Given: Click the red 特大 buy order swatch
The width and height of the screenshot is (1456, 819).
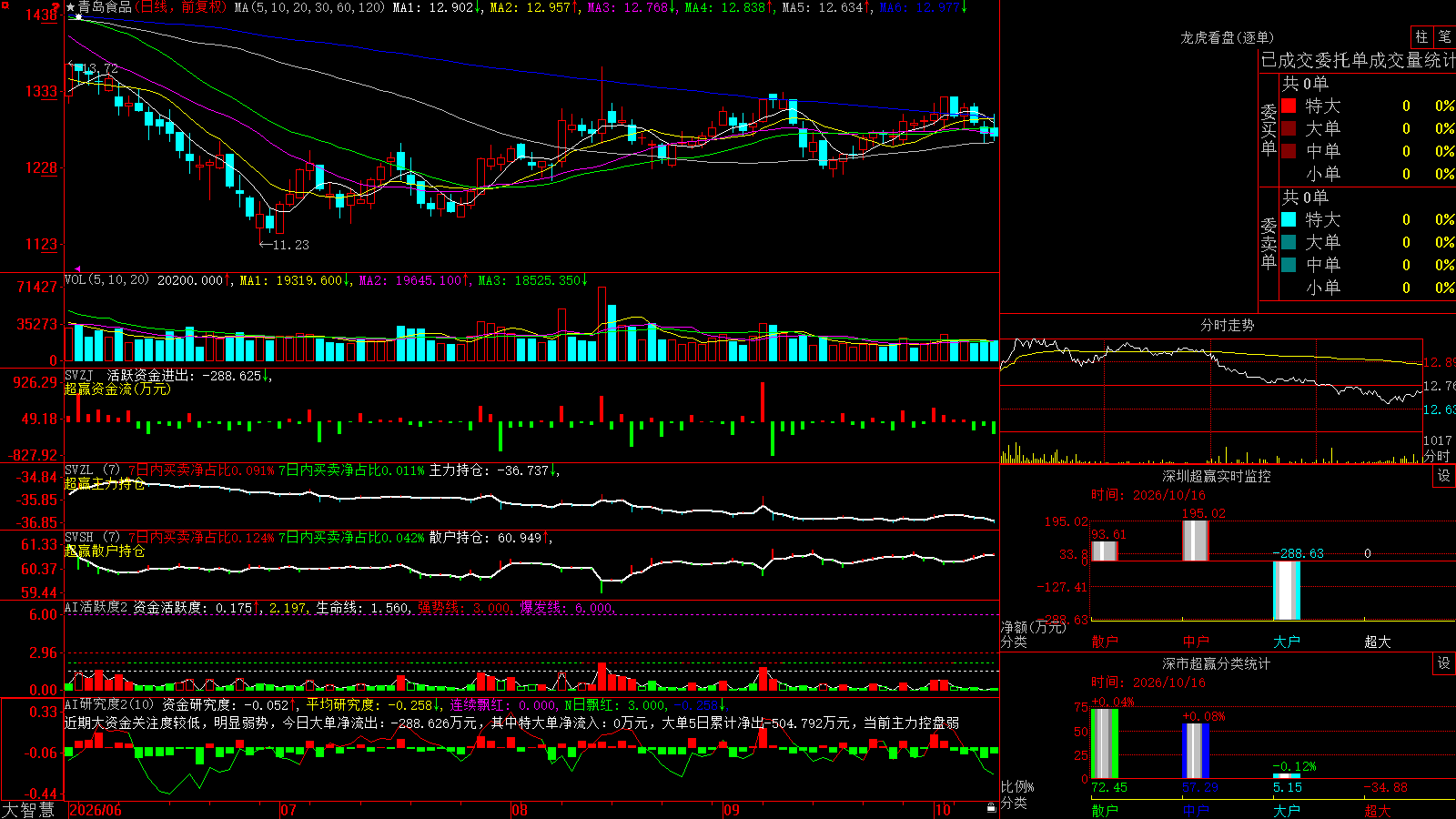Looking at the screenshot, I should pyautogui.click(x=1289, y=106).
